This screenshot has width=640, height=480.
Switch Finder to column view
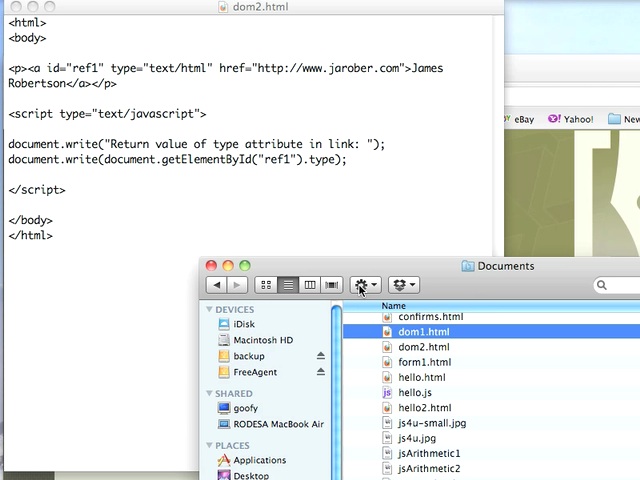coord(310,285)
